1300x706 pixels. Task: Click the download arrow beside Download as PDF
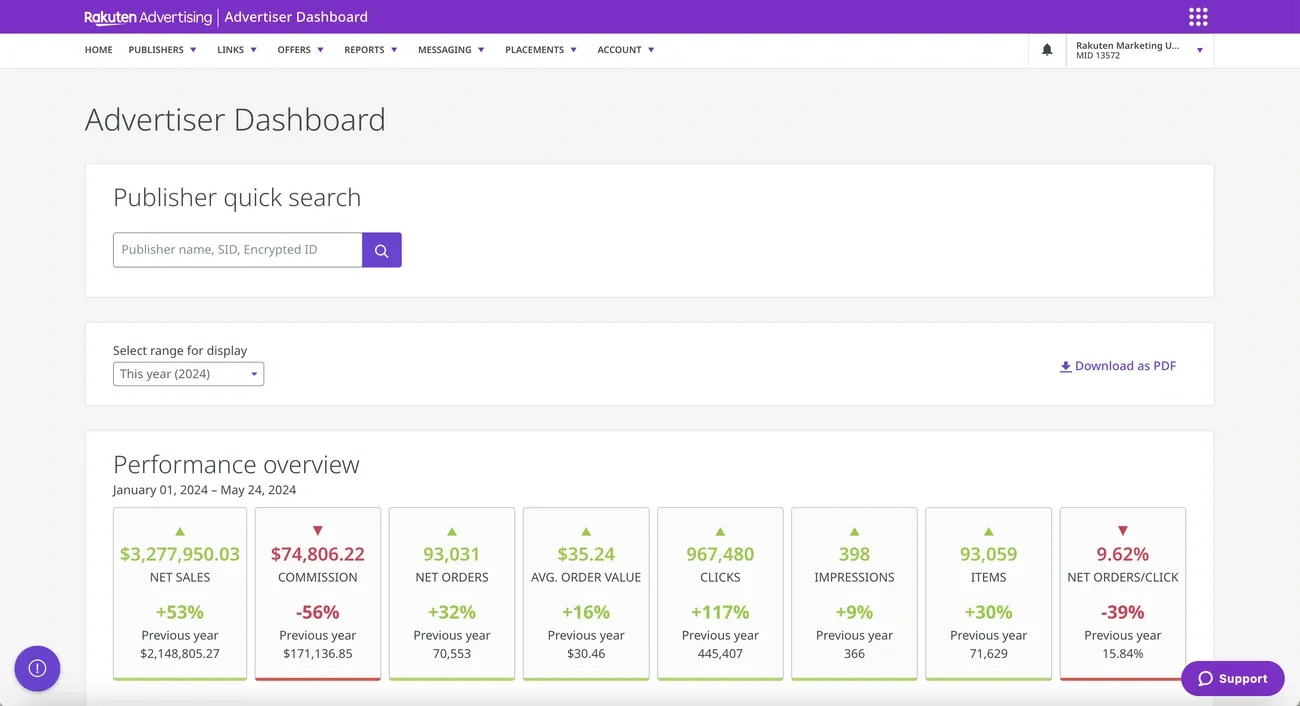1065,366
